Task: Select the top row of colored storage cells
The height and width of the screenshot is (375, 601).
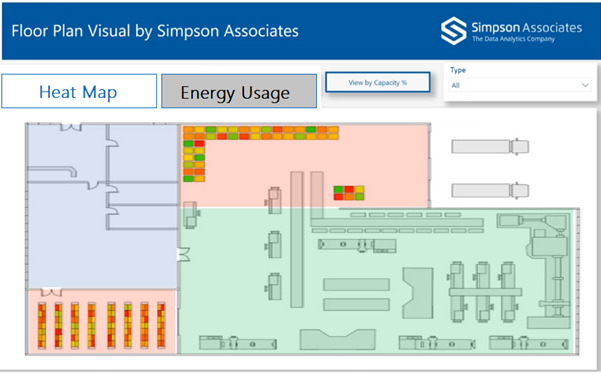Action: pyautogui.click(x=261, y=130)
